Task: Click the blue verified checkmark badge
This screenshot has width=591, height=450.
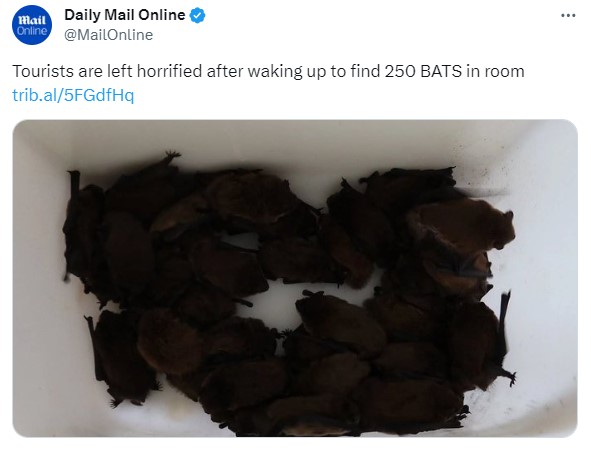Action: coord(198,15)
